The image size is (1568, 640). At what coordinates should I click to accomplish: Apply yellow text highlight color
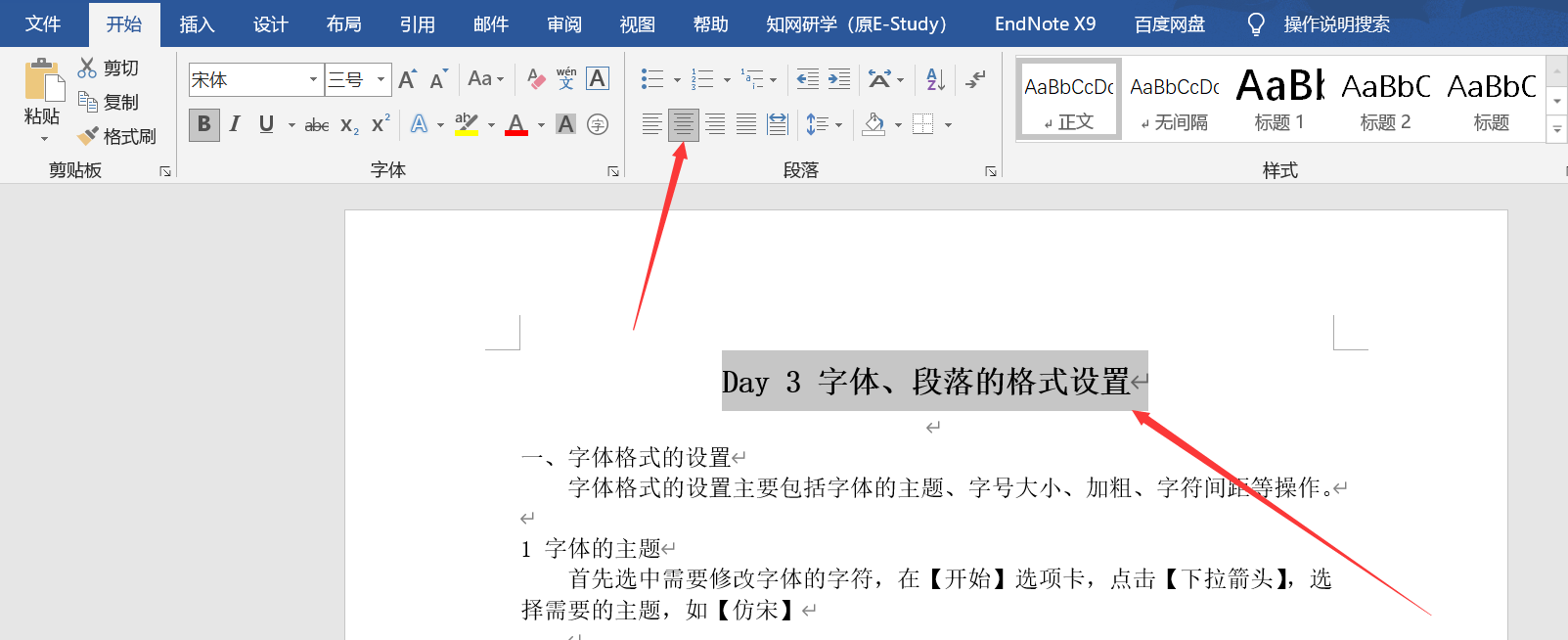click(x=467, y=124)
